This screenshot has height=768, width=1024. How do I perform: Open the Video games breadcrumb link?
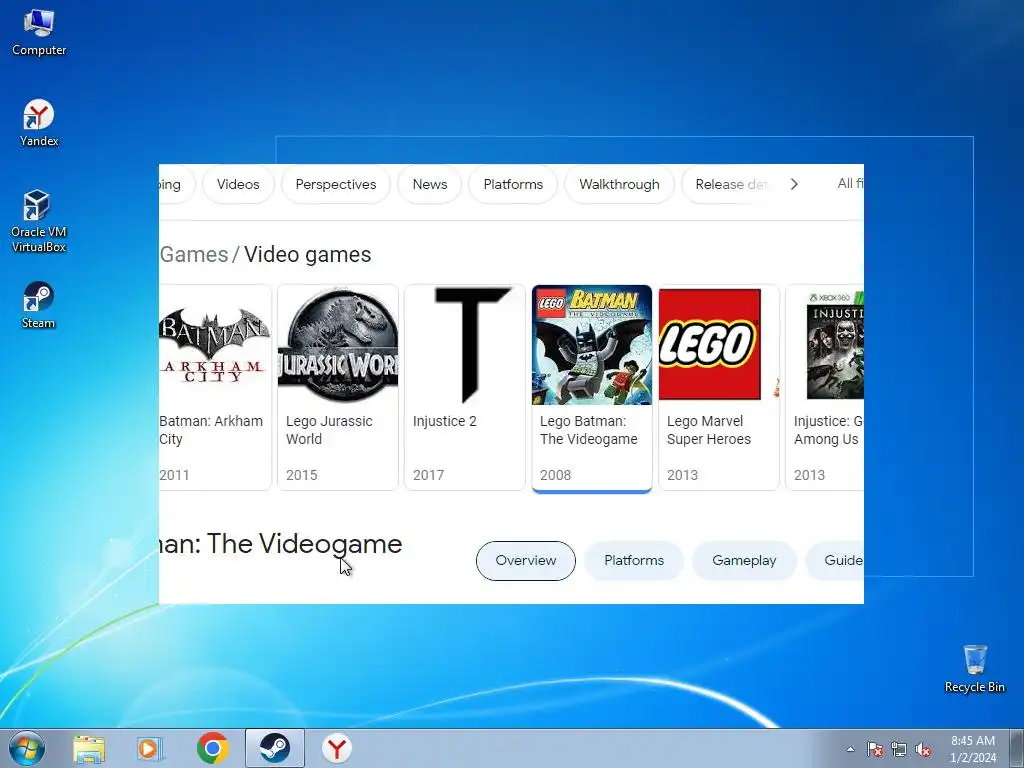tap(308, 254)
